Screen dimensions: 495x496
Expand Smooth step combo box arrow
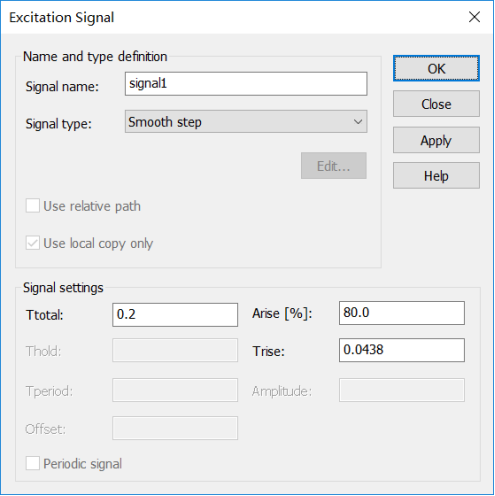[358, 122]
